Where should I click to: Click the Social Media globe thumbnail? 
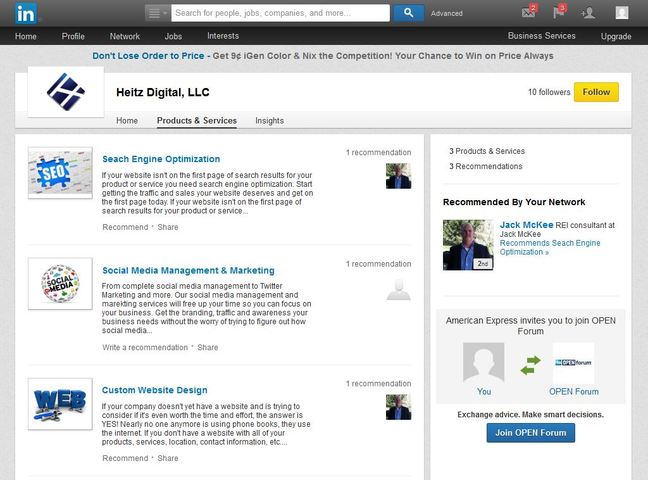(60, 284)
